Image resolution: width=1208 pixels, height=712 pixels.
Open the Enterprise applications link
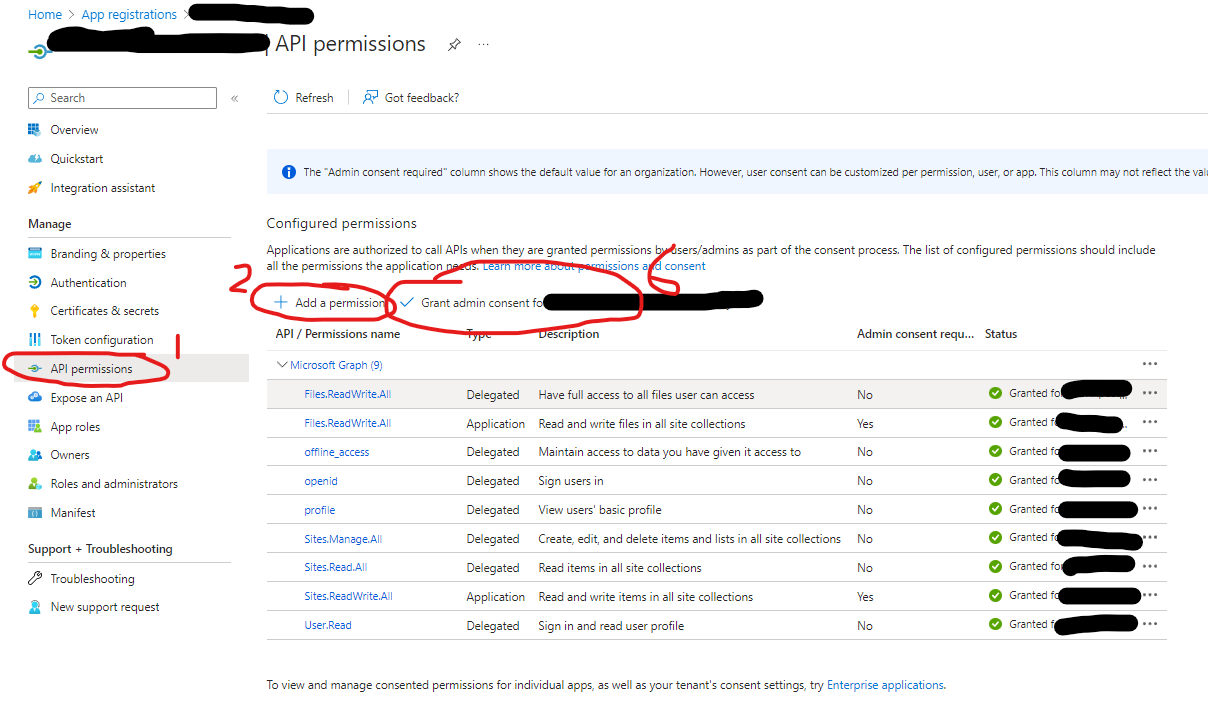(x=884, y=685)
